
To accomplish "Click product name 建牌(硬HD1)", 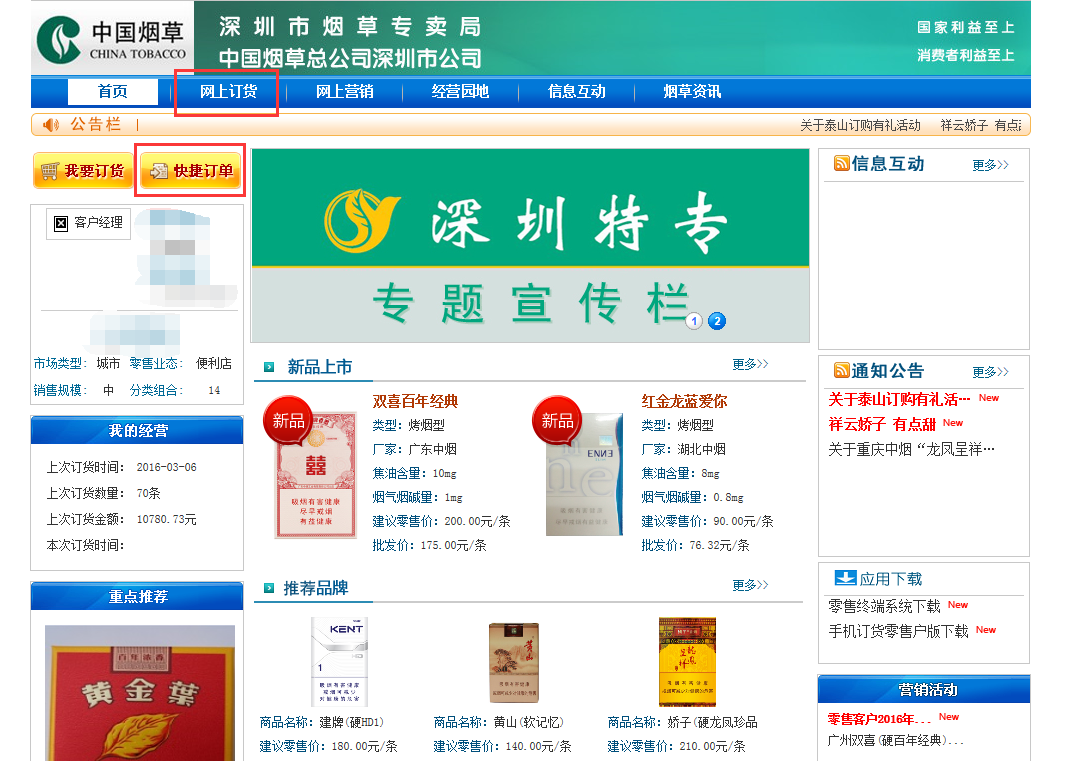I will 351,722.
